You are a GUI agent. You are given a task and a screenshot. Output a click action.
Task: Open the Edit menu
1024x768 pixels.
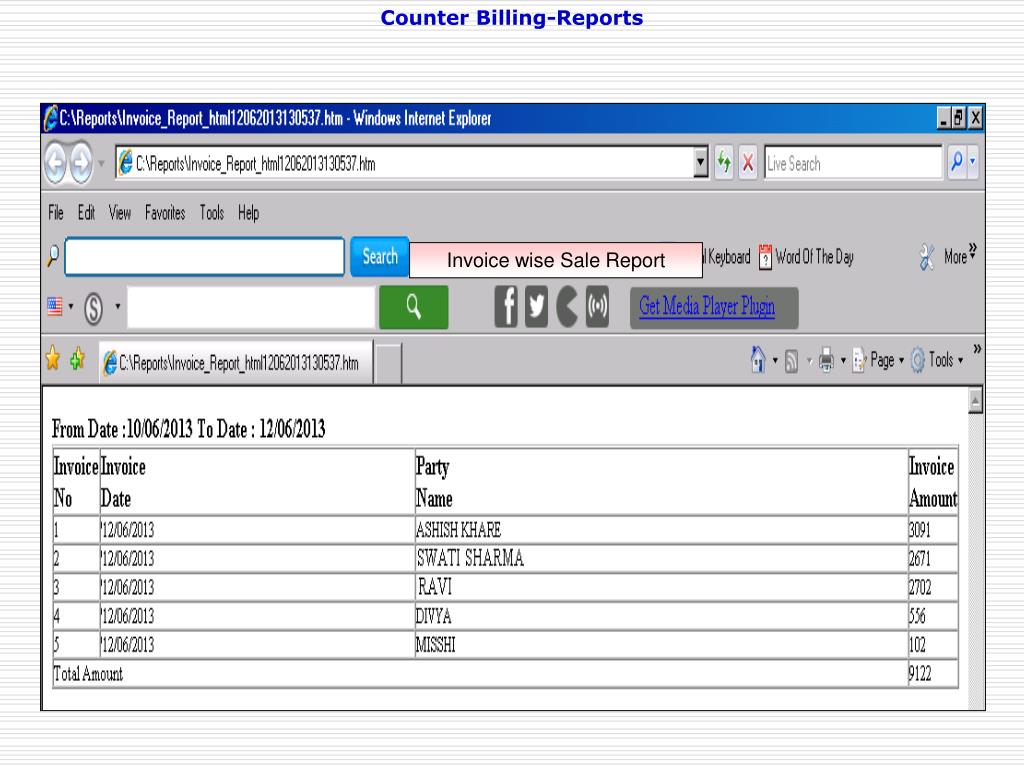point(86,213)
